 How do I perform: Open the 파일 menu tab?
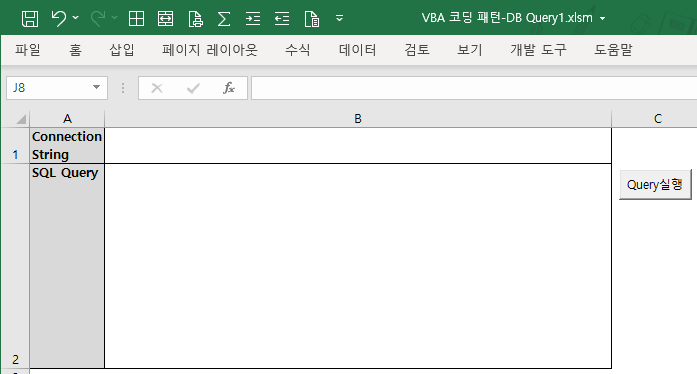coord(28,50)
